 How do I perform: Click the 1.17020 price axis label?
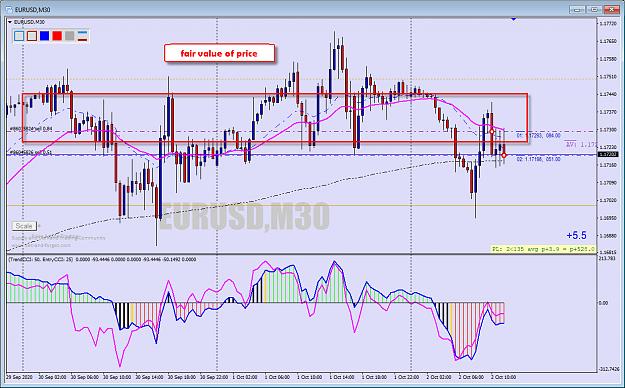coord(608,200)
